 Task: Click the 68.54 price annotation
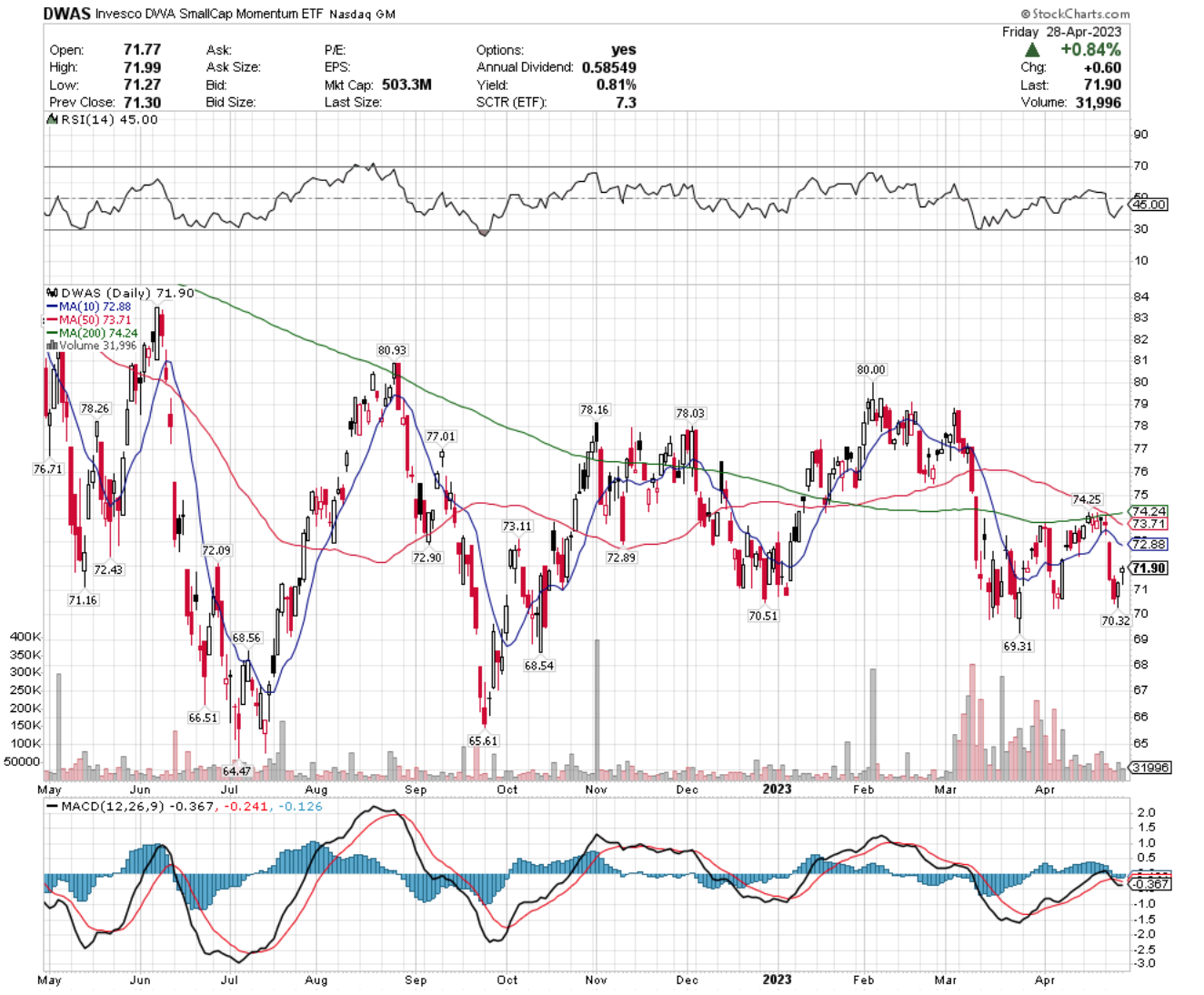coord(538,666)
